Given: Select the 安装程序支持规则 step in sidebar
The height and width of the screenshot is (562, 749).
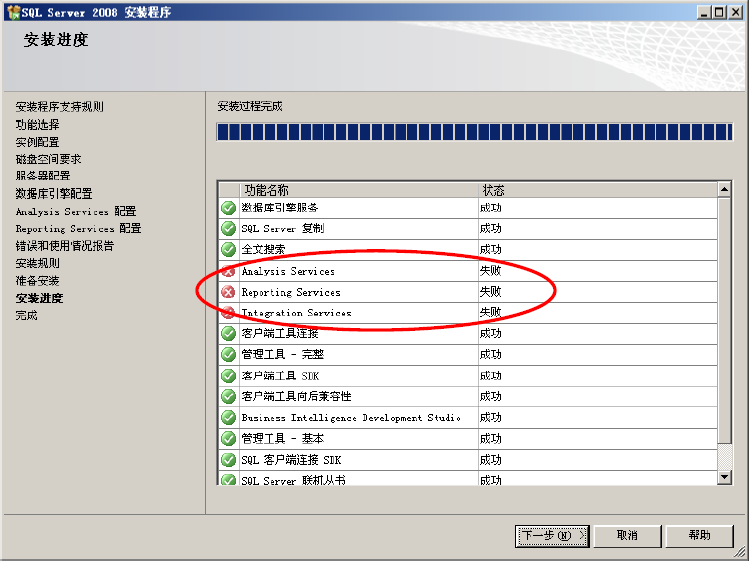Looking at the screenshot, I should (x=60, y=106).
